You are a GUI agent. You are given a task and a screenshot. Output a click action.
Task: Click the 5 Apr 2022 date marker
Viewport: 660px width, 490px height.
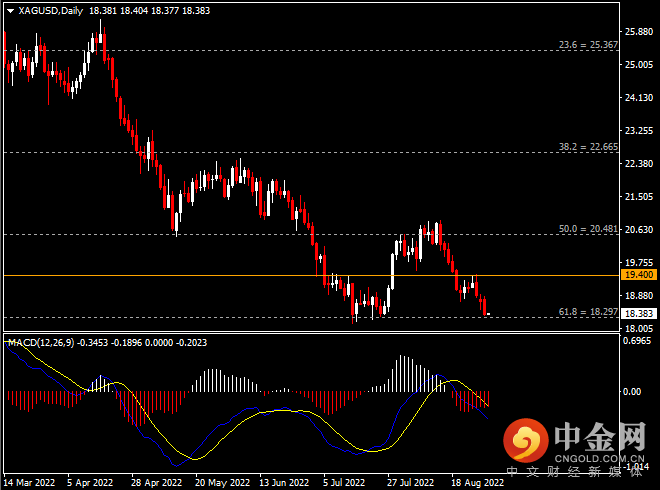pyautogui.click(x=90, y=482)
